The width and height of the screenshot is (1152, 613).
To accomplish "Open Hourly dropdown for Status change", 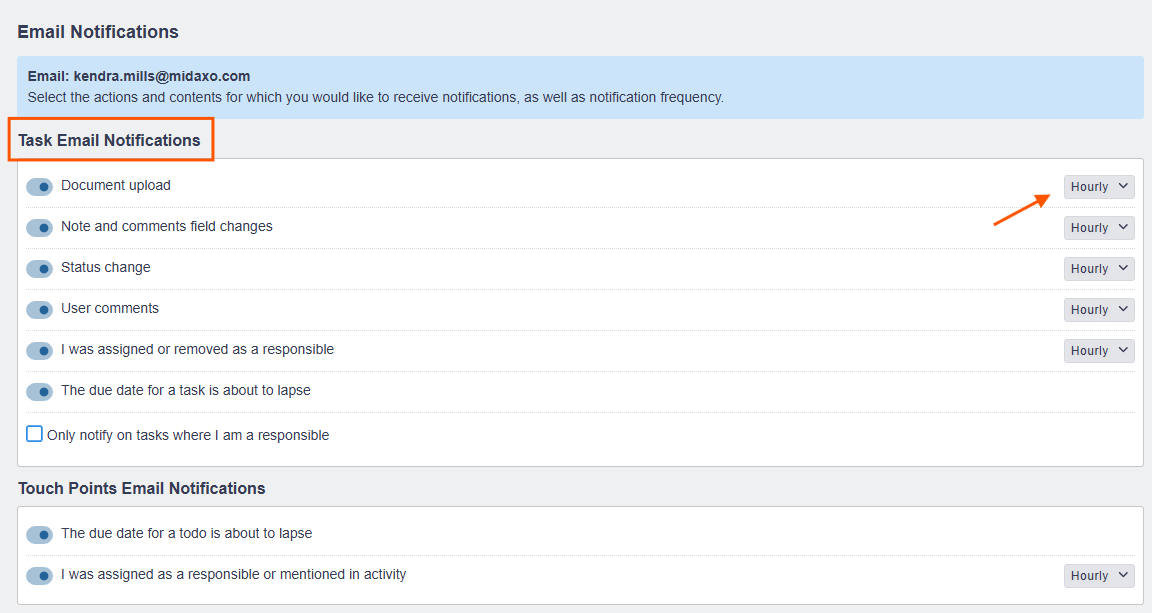I will [x=1098, y=269].
